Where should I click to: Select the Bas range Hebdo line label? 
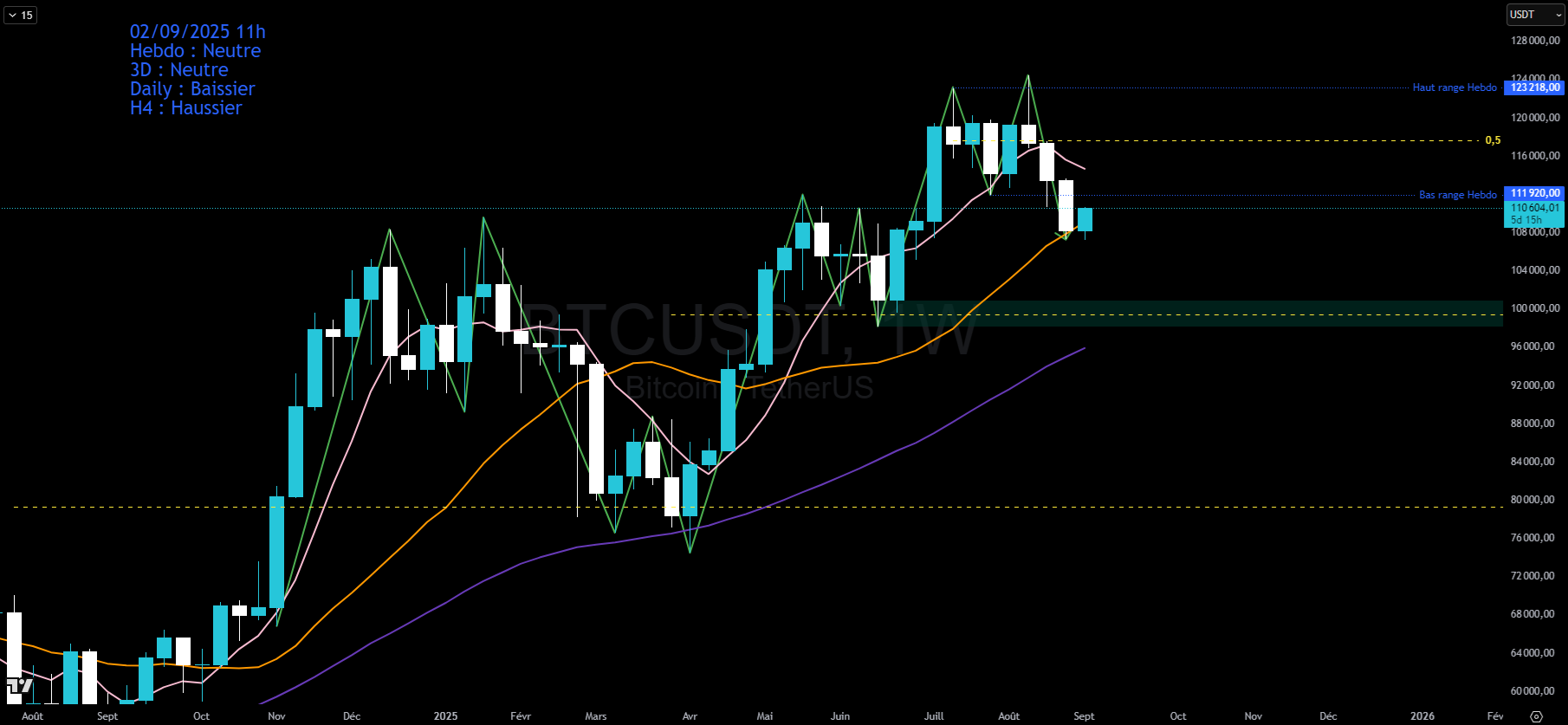1457,195
